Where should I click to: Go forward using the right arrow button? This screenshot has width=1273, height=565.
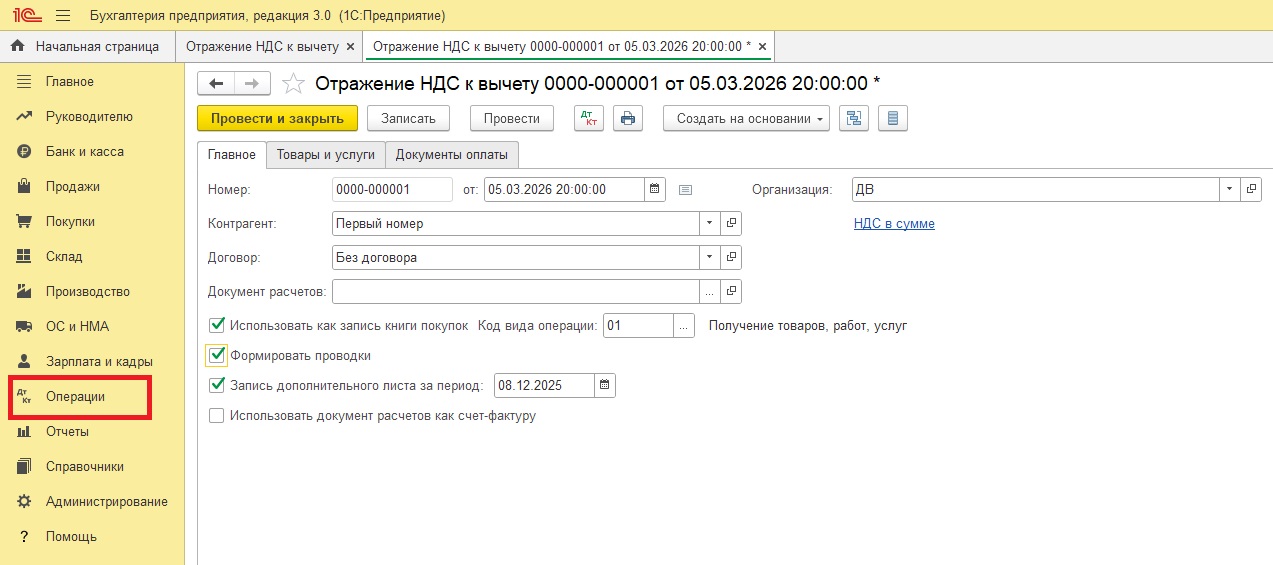tap(252, 83)
